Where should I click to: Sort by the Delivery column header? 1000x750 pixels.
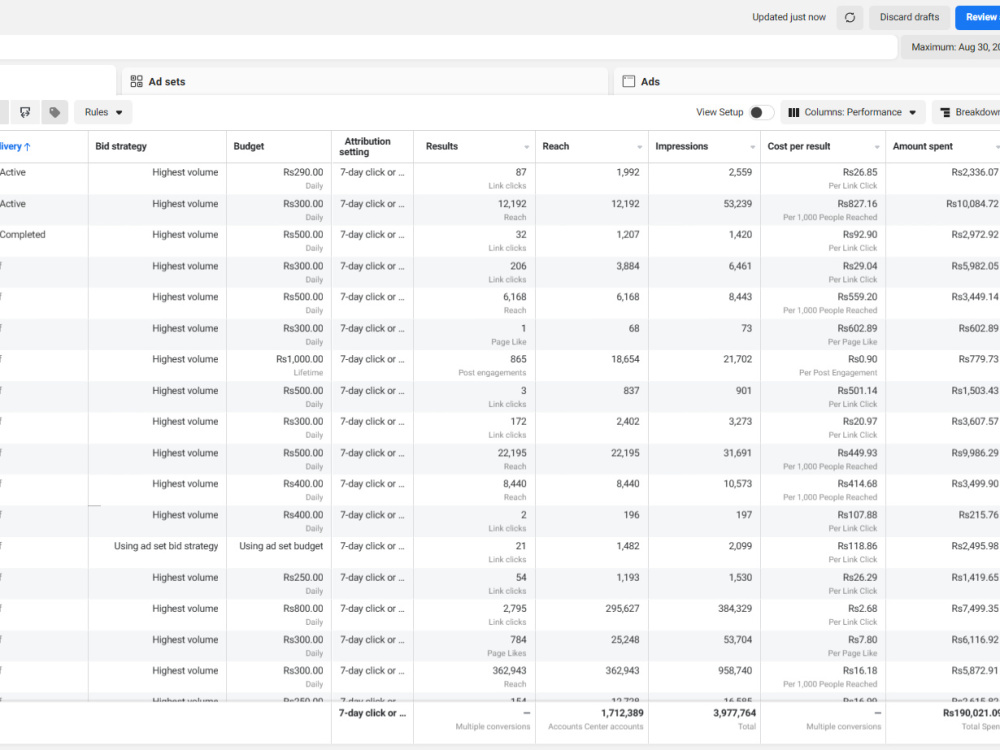pos(14,146)
